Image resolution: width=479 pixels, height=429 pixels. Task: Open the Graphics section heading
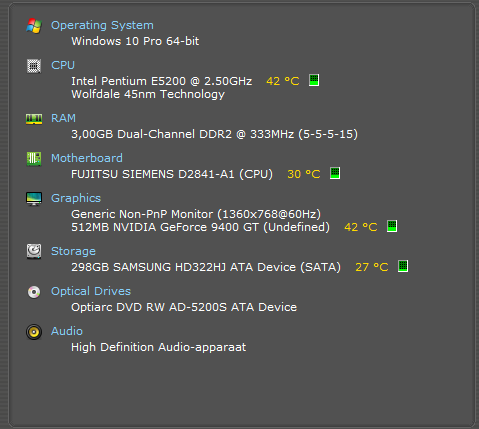[76, 198]
